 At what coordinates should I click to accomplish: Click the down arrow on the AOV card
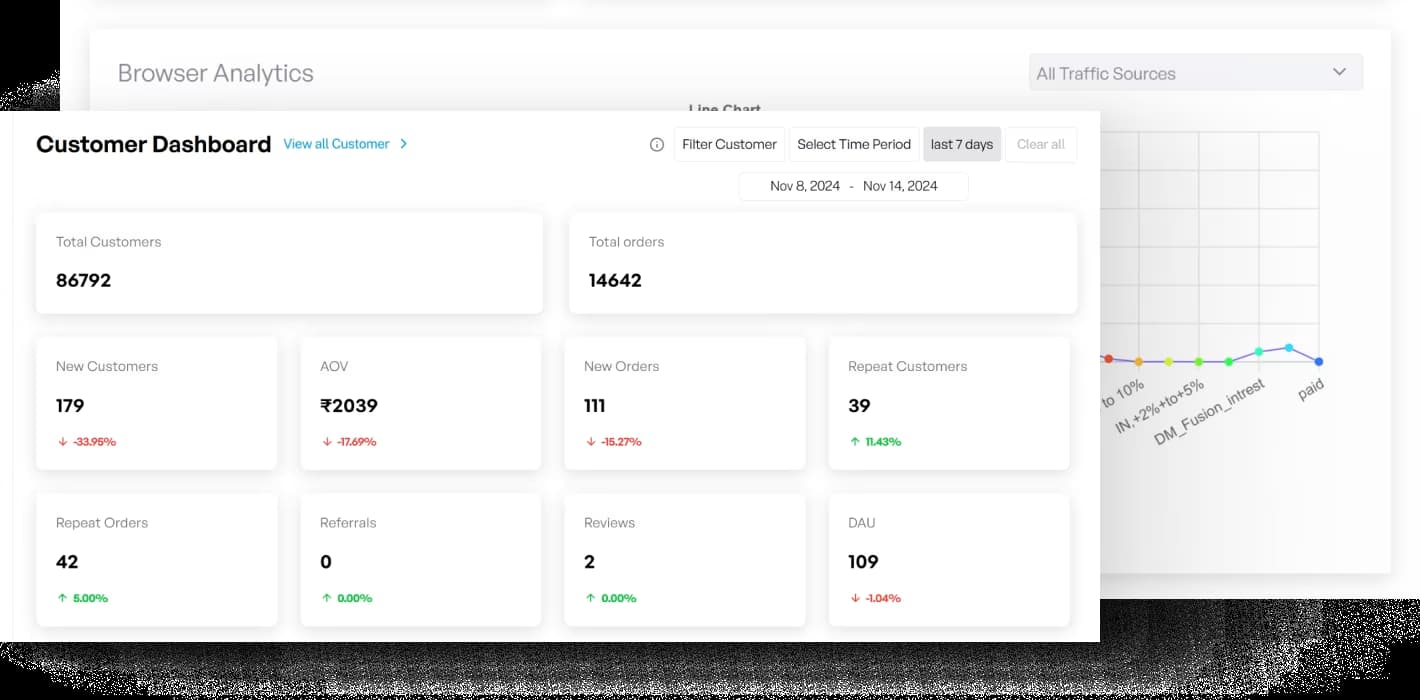(x=325, y=441)
